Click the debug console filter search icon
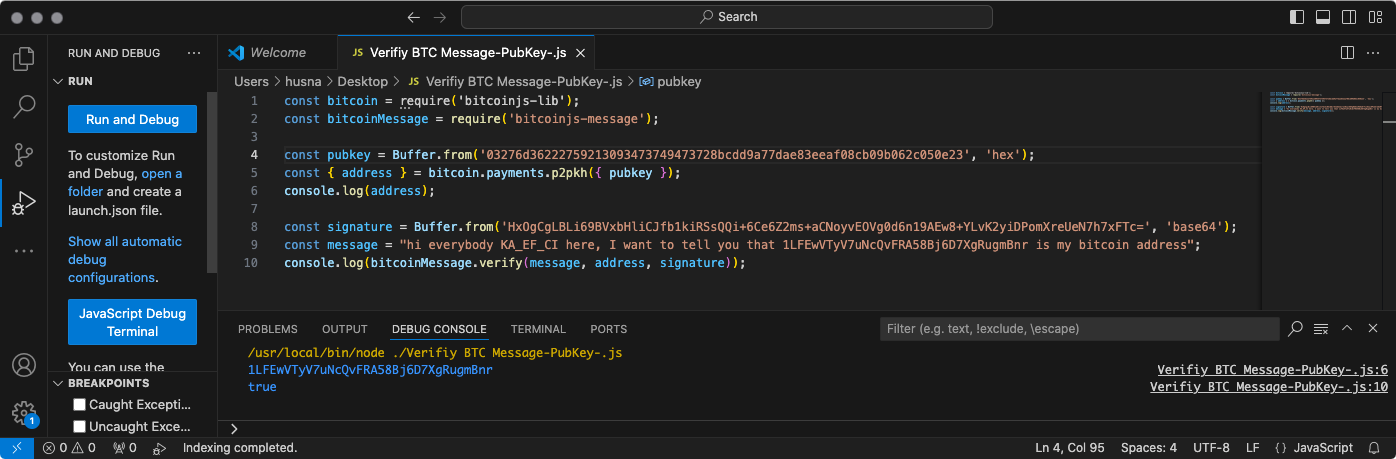Viewport: 1396px width, 459px height. 1295,328
